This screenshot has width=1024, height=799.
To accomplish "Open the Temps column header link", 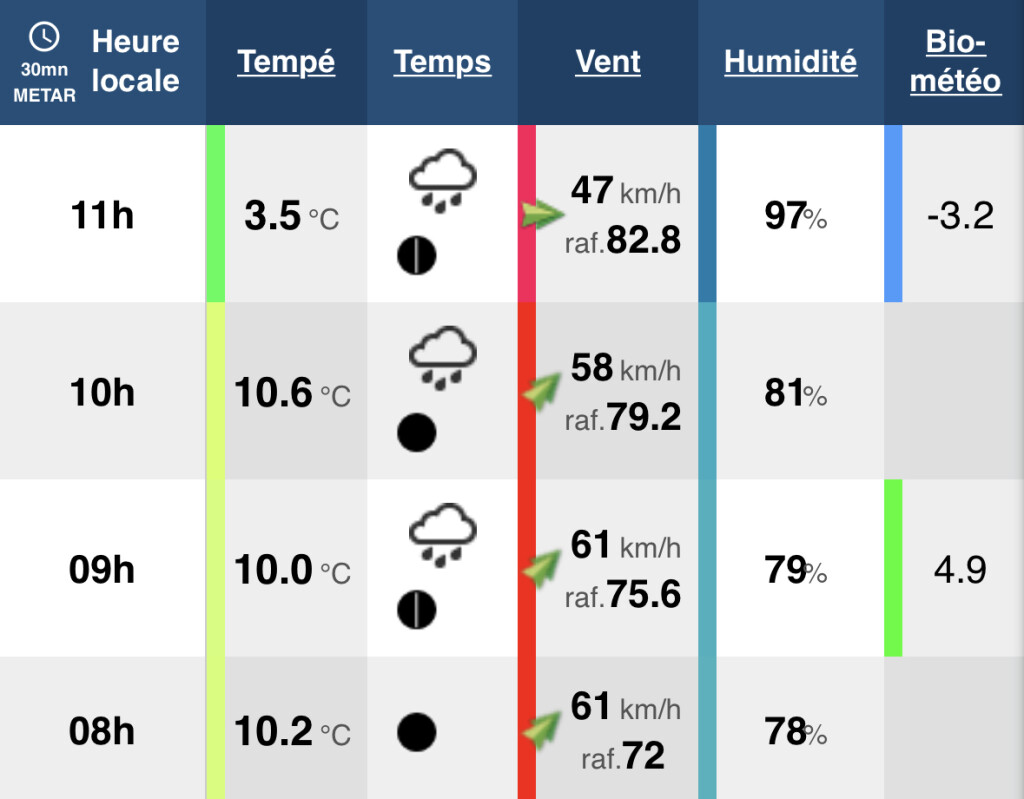I will pos(442,63).
